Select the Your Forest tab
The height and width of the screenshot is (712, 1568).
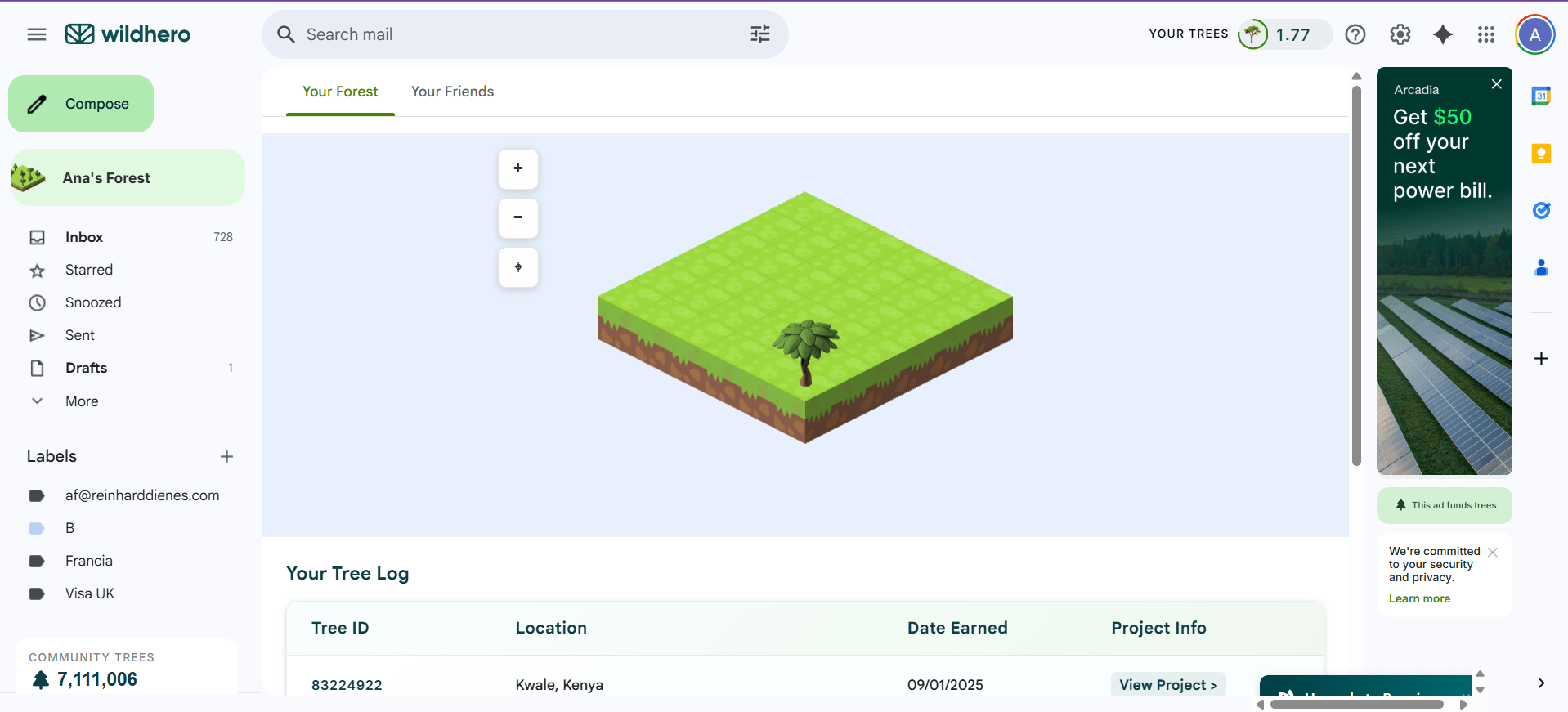point(340,92)
